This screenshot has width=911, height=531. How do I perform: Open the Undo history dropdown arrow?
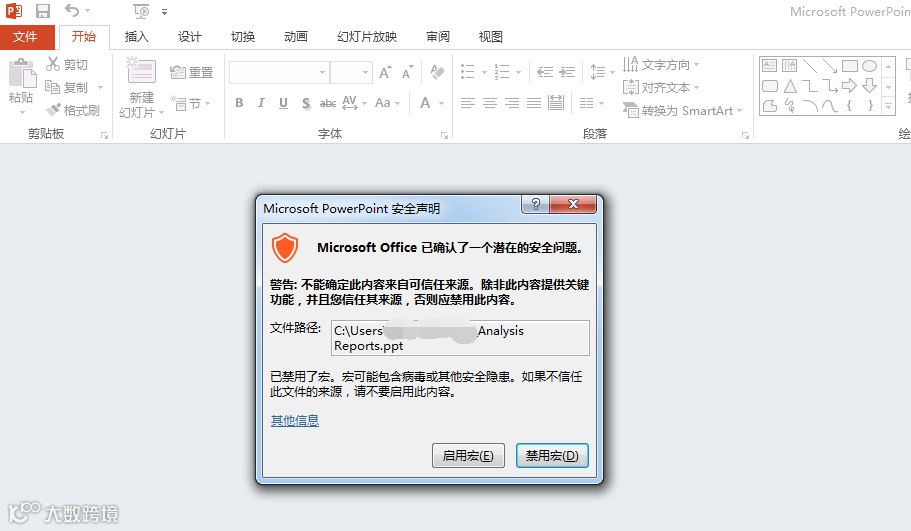pos(88,11)
